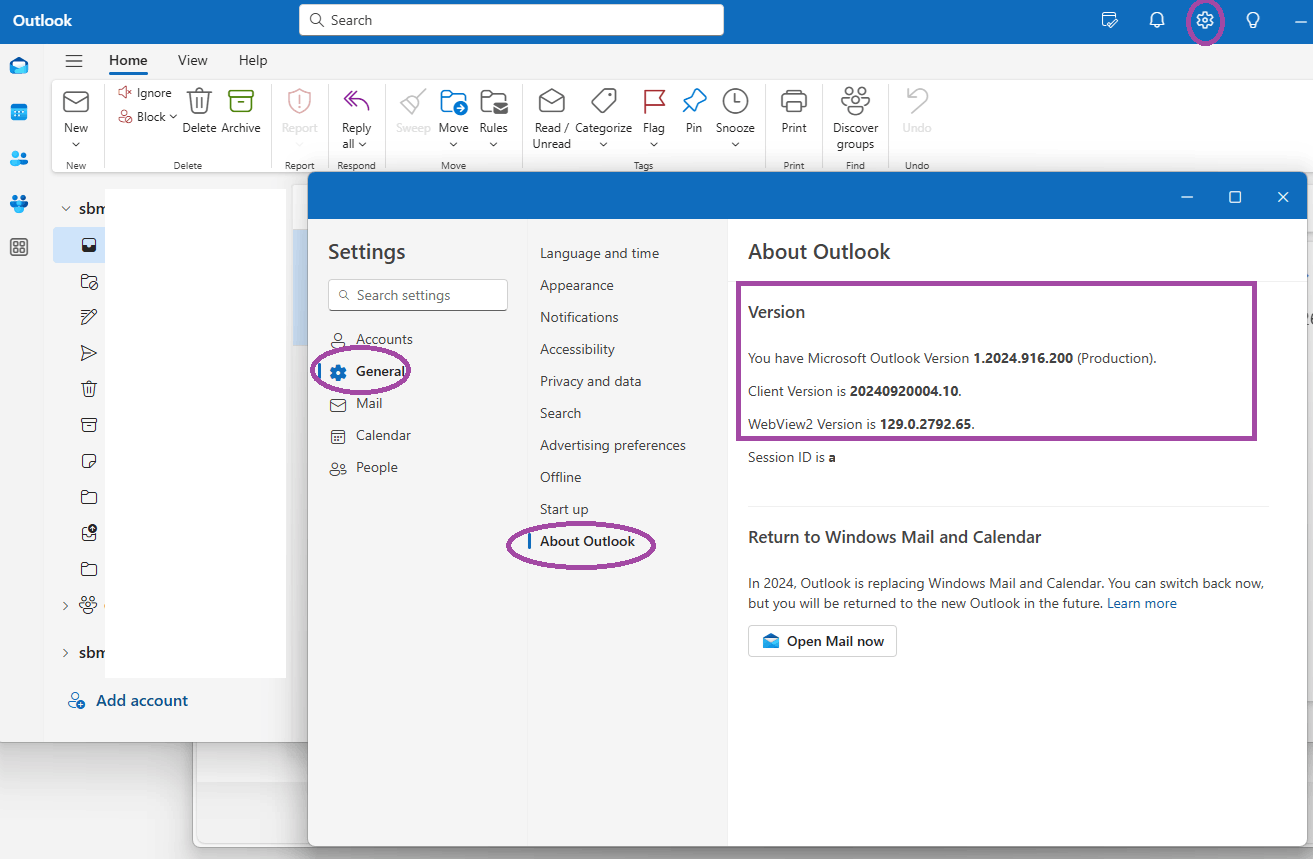
Task: Open the Snooze dropdown
Action: [x=735, y=145]
